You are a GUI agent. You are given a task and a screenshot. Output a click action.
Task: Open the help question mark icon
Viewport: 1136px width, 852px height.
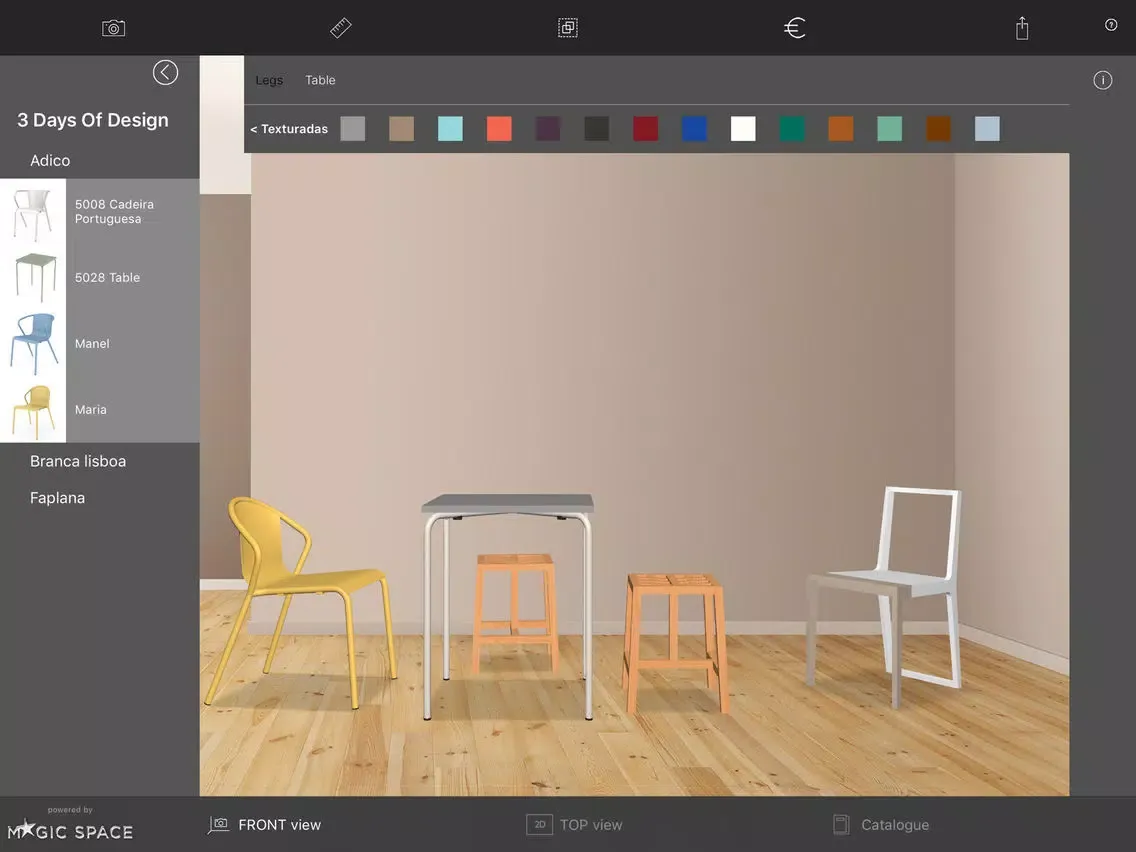pyautogui.click(x=1111, y=25)
